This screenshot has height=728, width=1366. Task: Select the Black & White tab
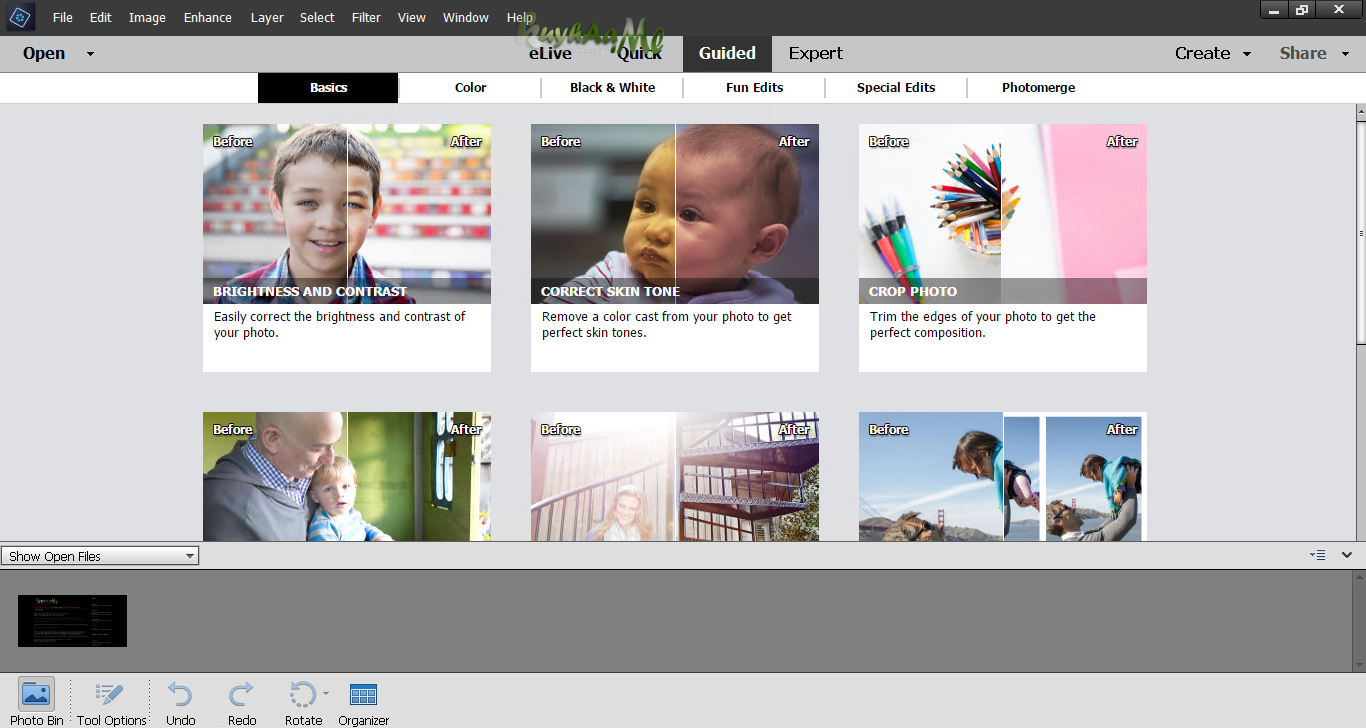tap(612, 87)
